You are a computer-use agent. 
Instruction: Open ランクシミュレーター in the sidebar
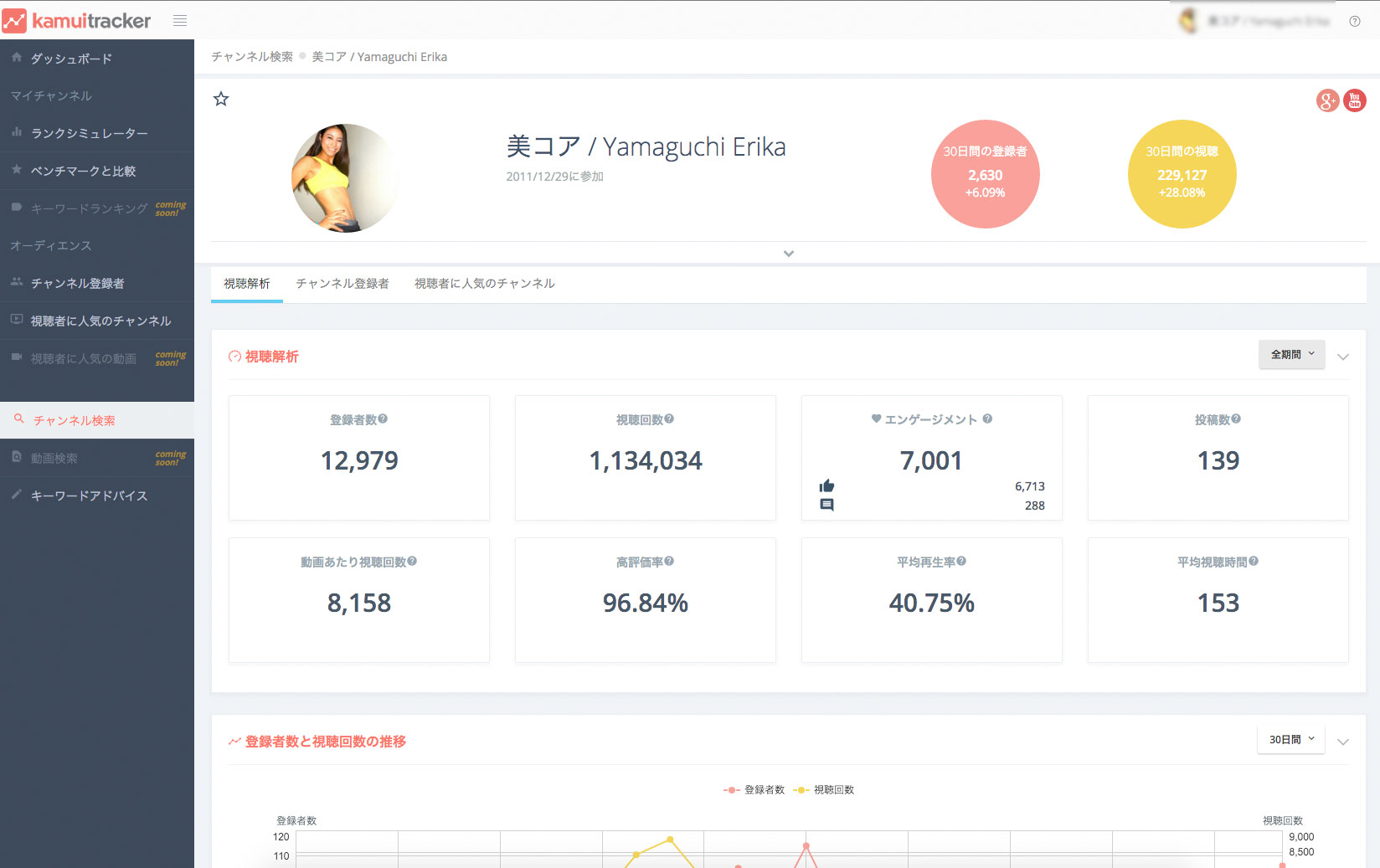97,133
